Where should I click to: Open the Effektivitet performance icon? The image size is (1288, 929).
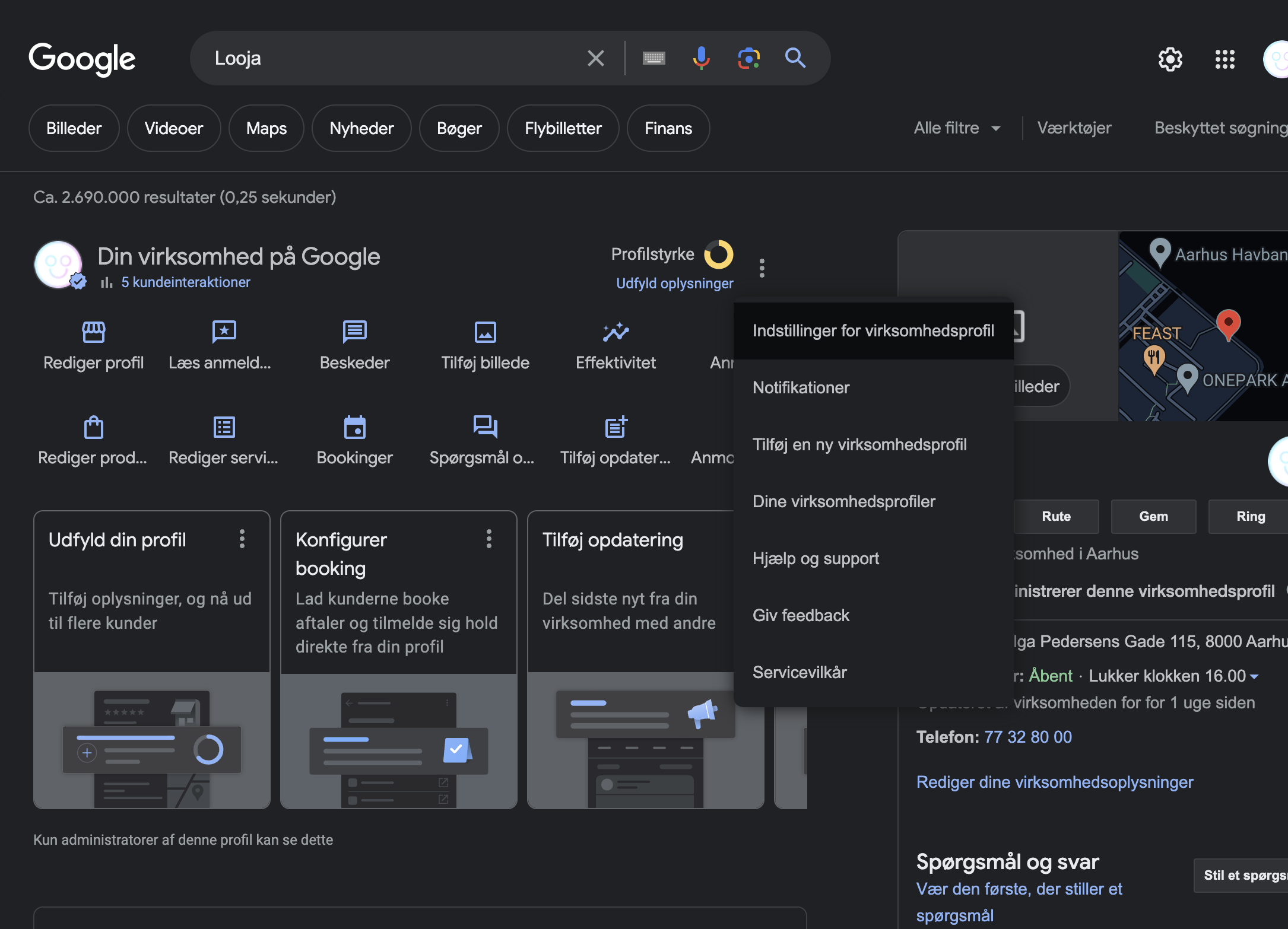pos(616,332)
